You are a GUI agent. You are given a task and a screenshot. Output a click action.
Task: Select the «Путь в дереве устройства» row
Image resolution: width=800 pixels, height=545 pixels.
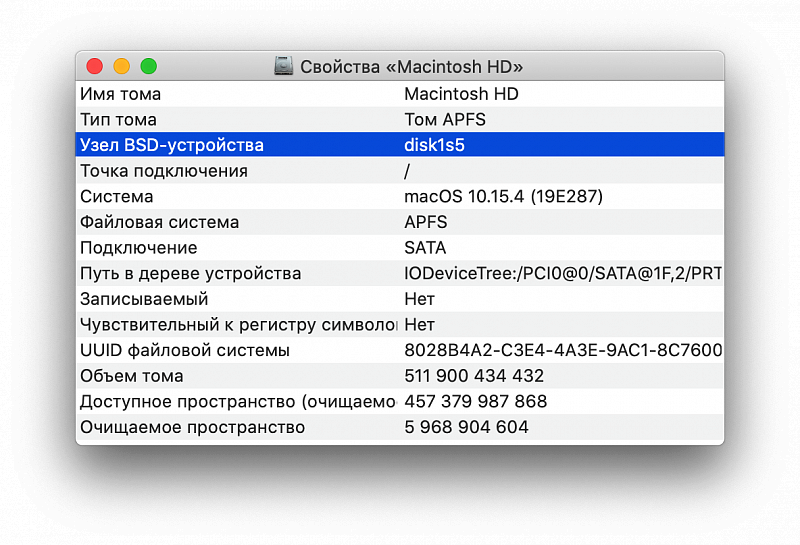[x=190, y=274]
